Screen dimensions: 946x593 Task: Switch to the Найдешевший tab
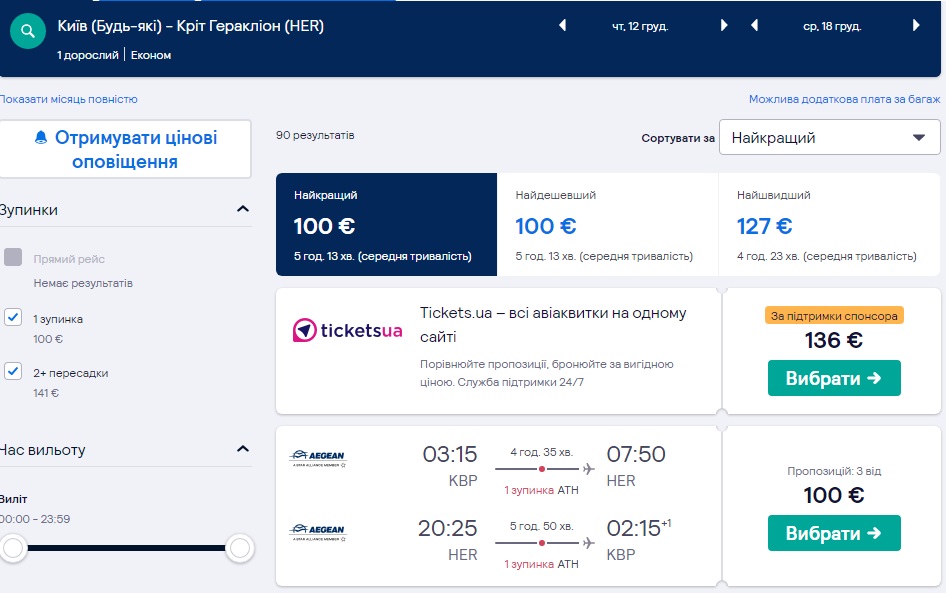(607, 225)
